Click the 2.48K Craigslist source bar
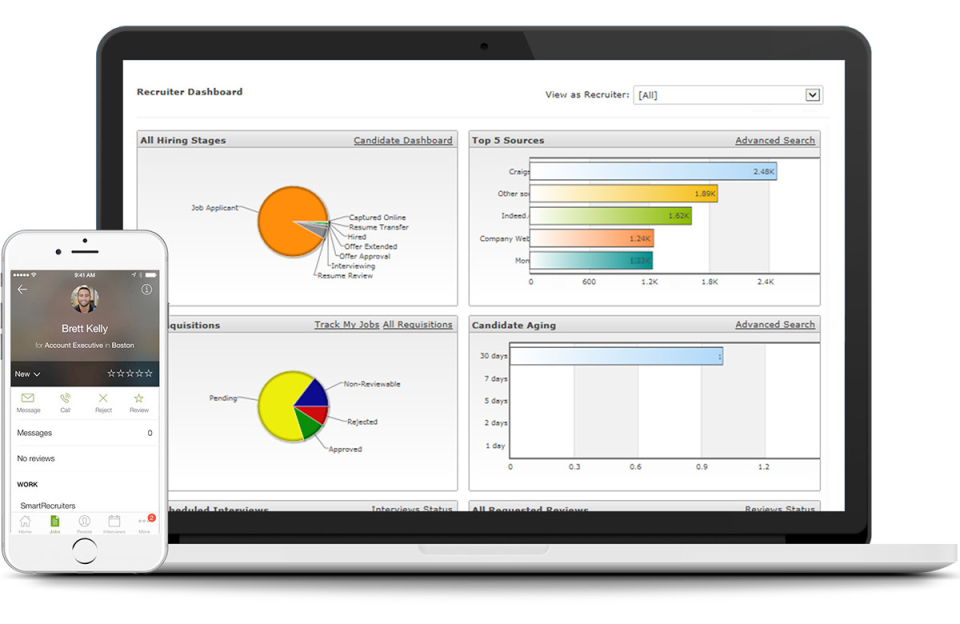The width and height of the screenshot is (960, 624). (653, 171)
